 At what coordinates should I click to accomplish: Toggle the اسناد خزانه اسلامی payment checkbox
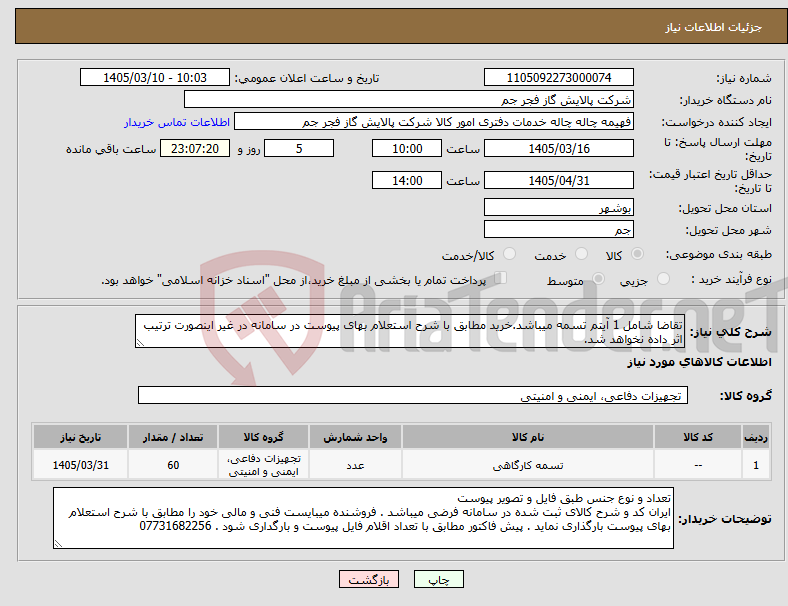(x=501, y=278)
